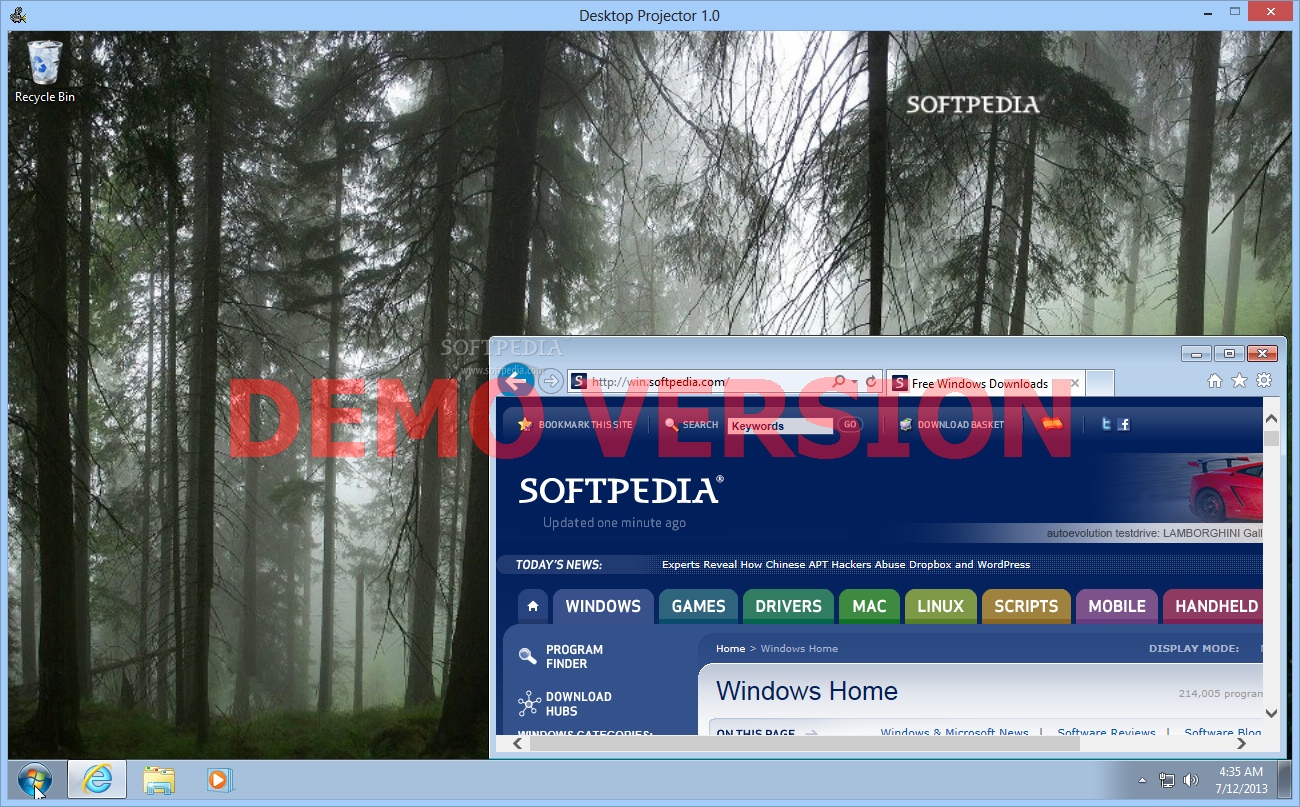Minimize the Internet Explorer window

coord(1196,353)
